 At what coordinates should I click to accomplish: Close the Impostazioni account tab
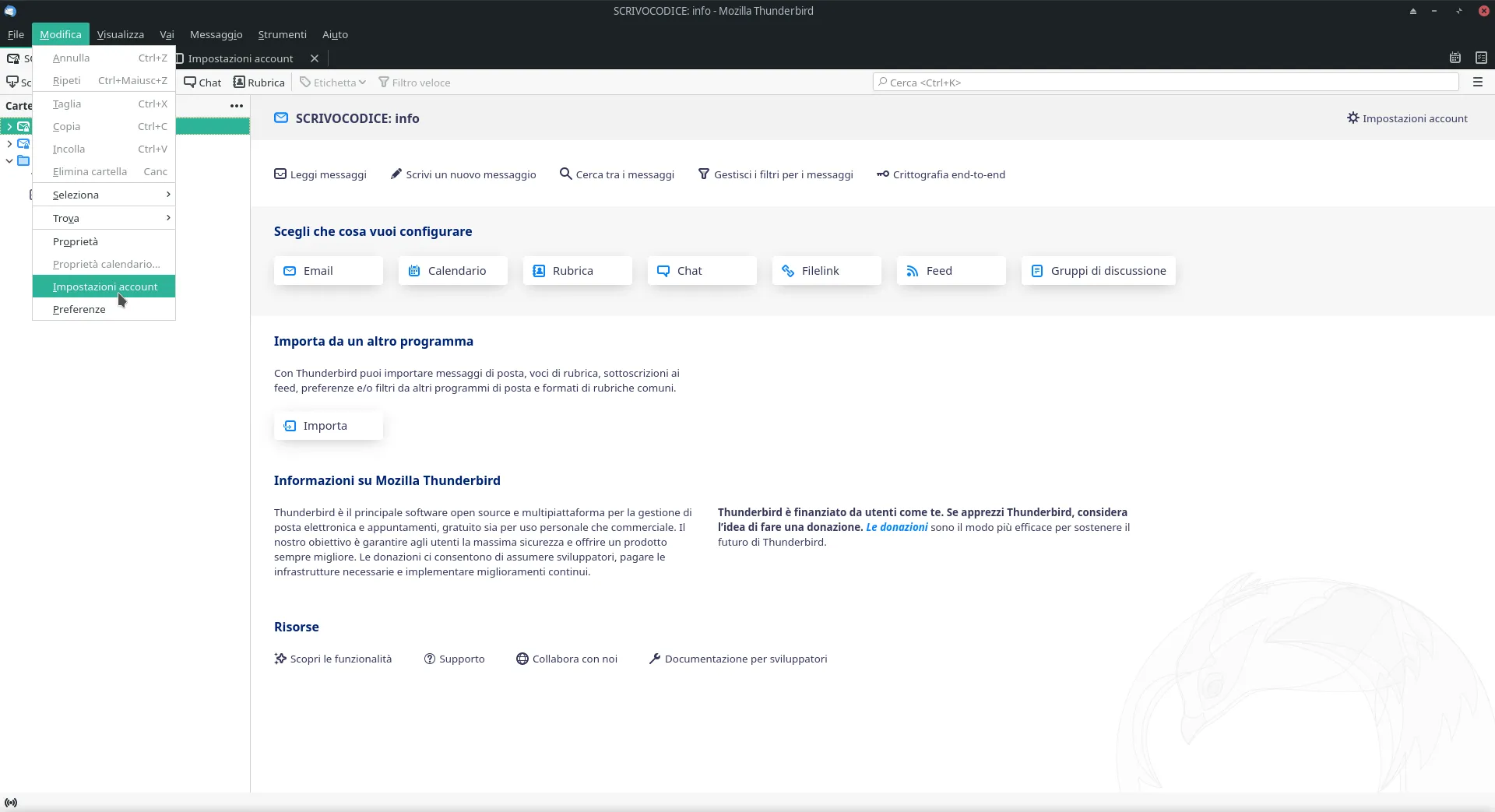pyautogui.click(x=315, y=58)
